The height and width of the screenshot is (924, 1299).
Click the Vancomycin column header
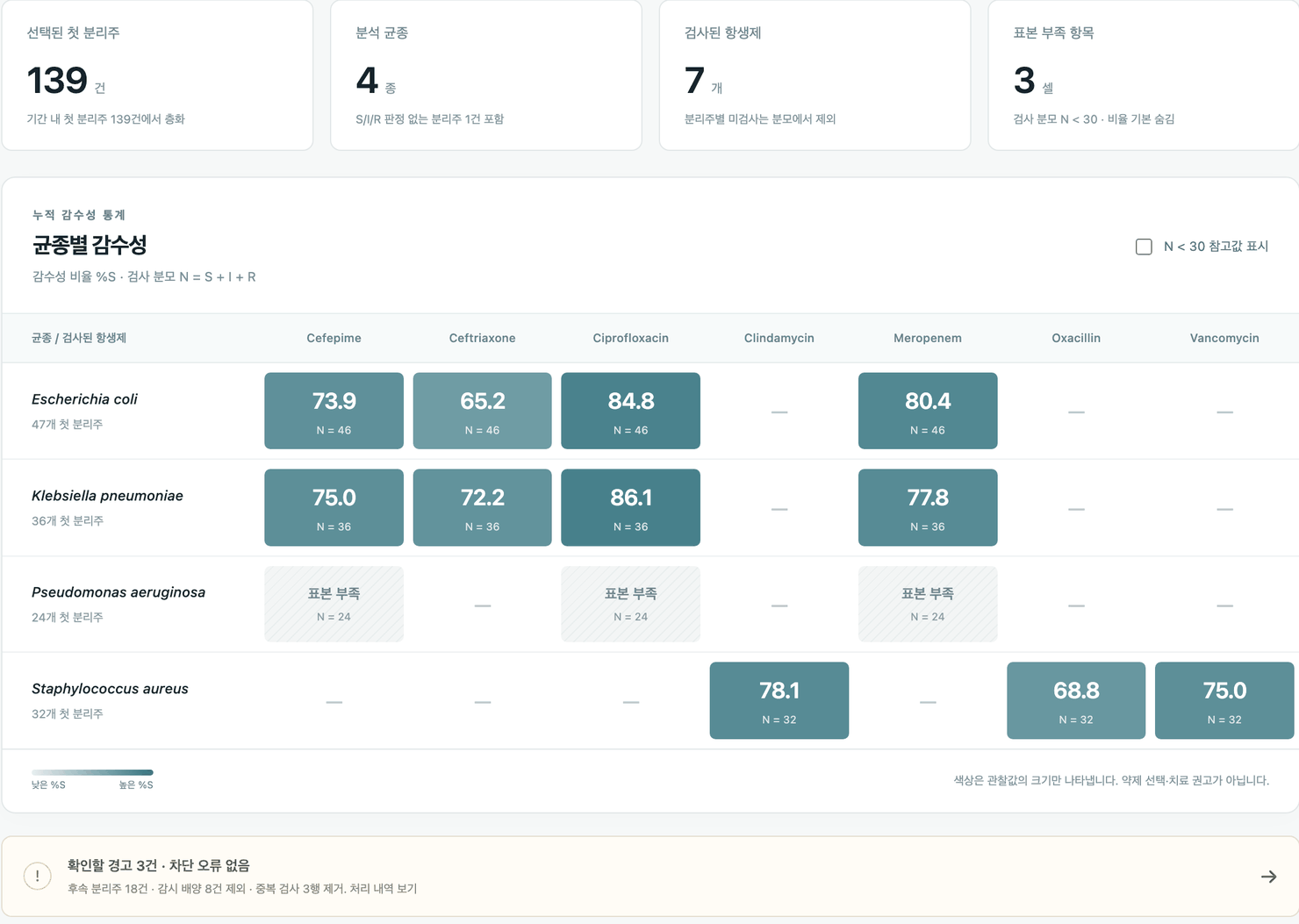pyautogui.click(x=1224, y=338)
